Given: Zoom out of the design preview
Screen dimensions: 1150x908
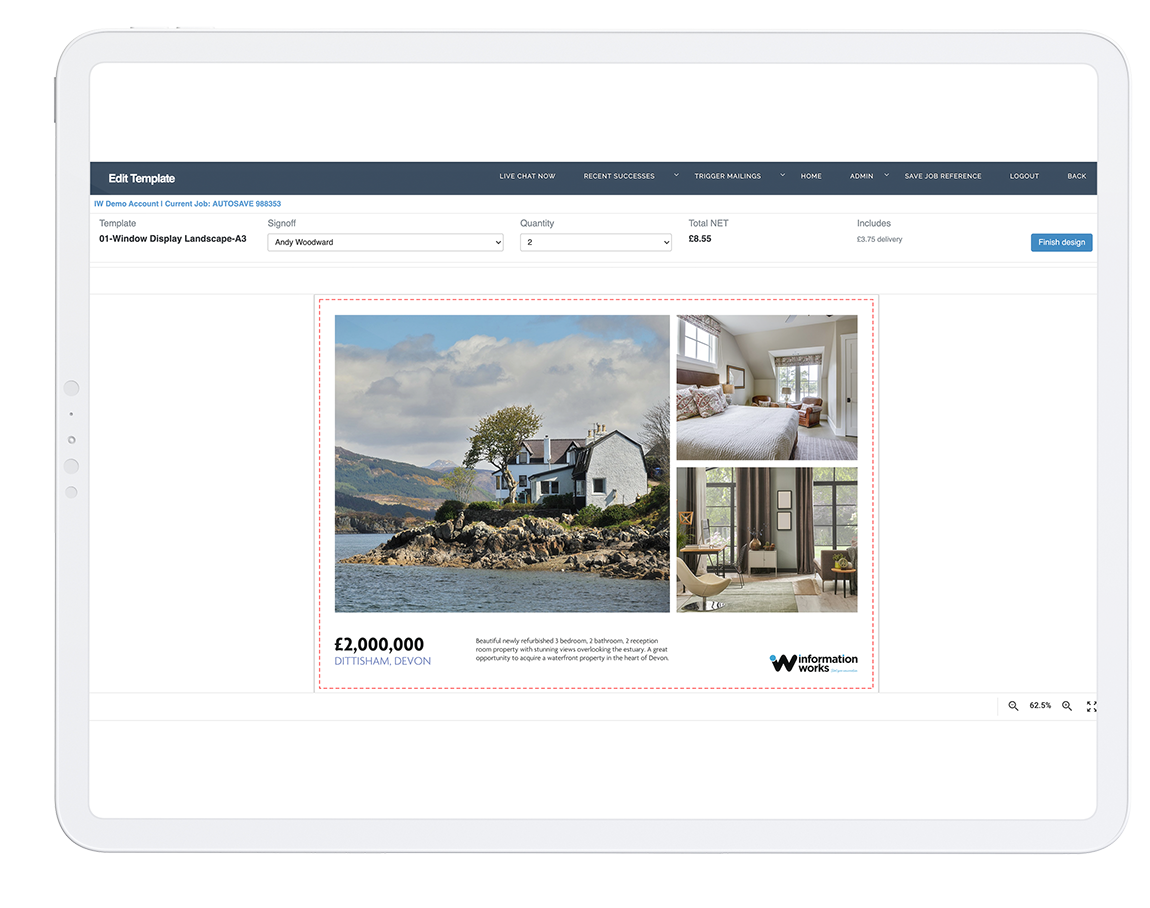Looking at the screenshot, I should [x=1013, y=706].
